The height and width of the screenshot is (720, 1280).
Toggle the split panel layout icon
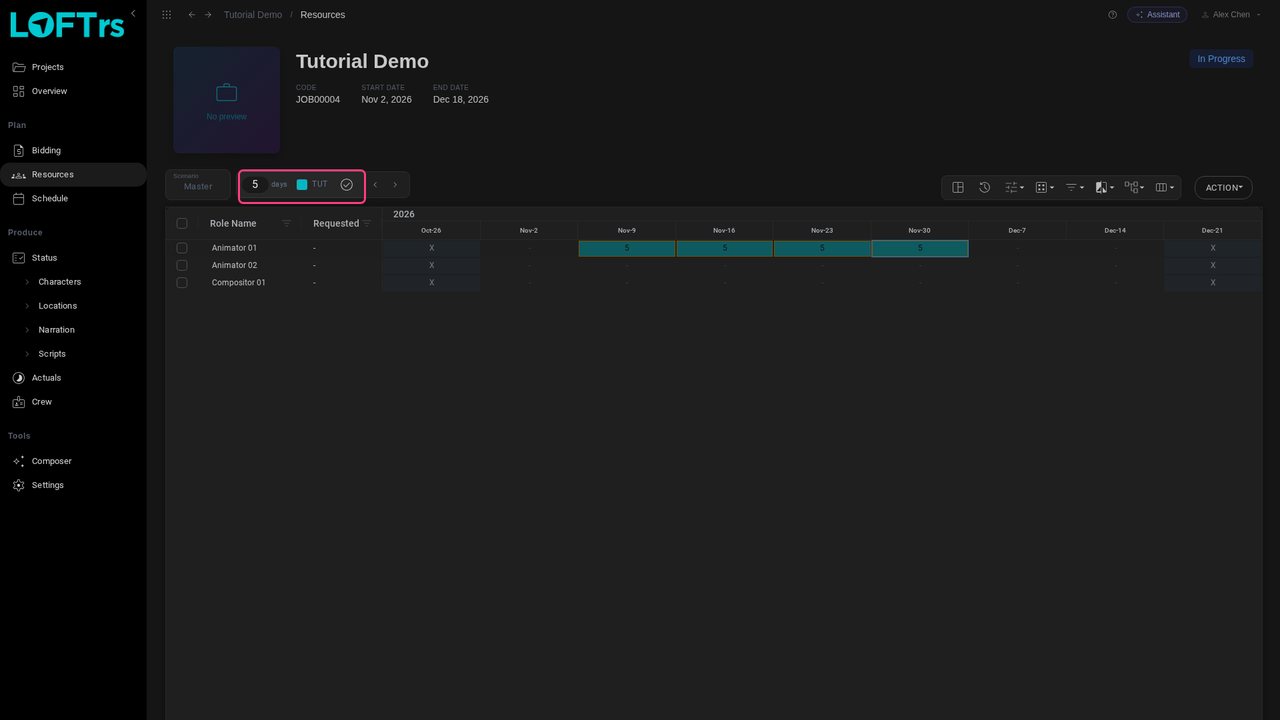click(958, 187)
